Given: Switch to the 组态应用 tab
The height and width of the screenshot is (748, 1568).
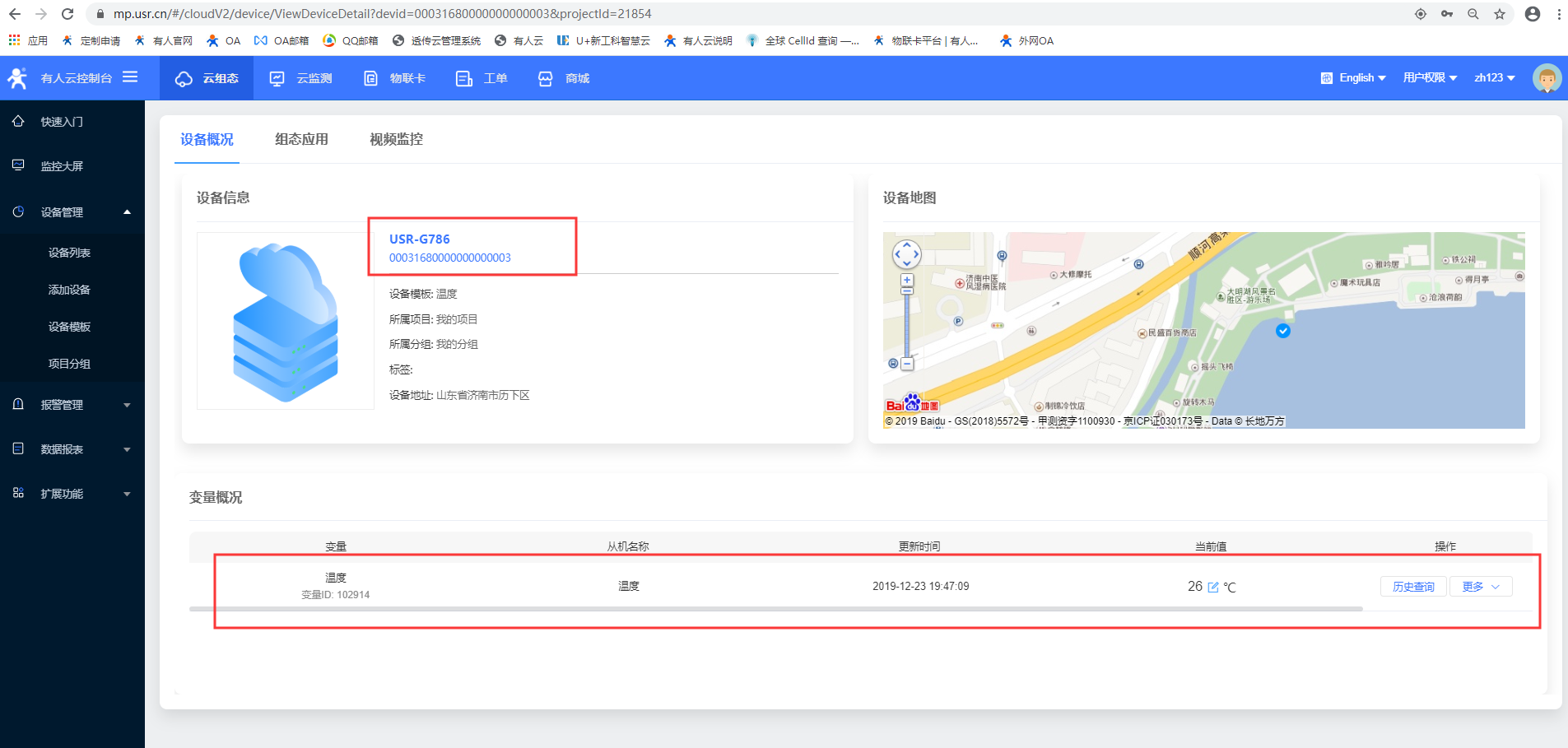Looking at the screenshot, I should 301,140.
